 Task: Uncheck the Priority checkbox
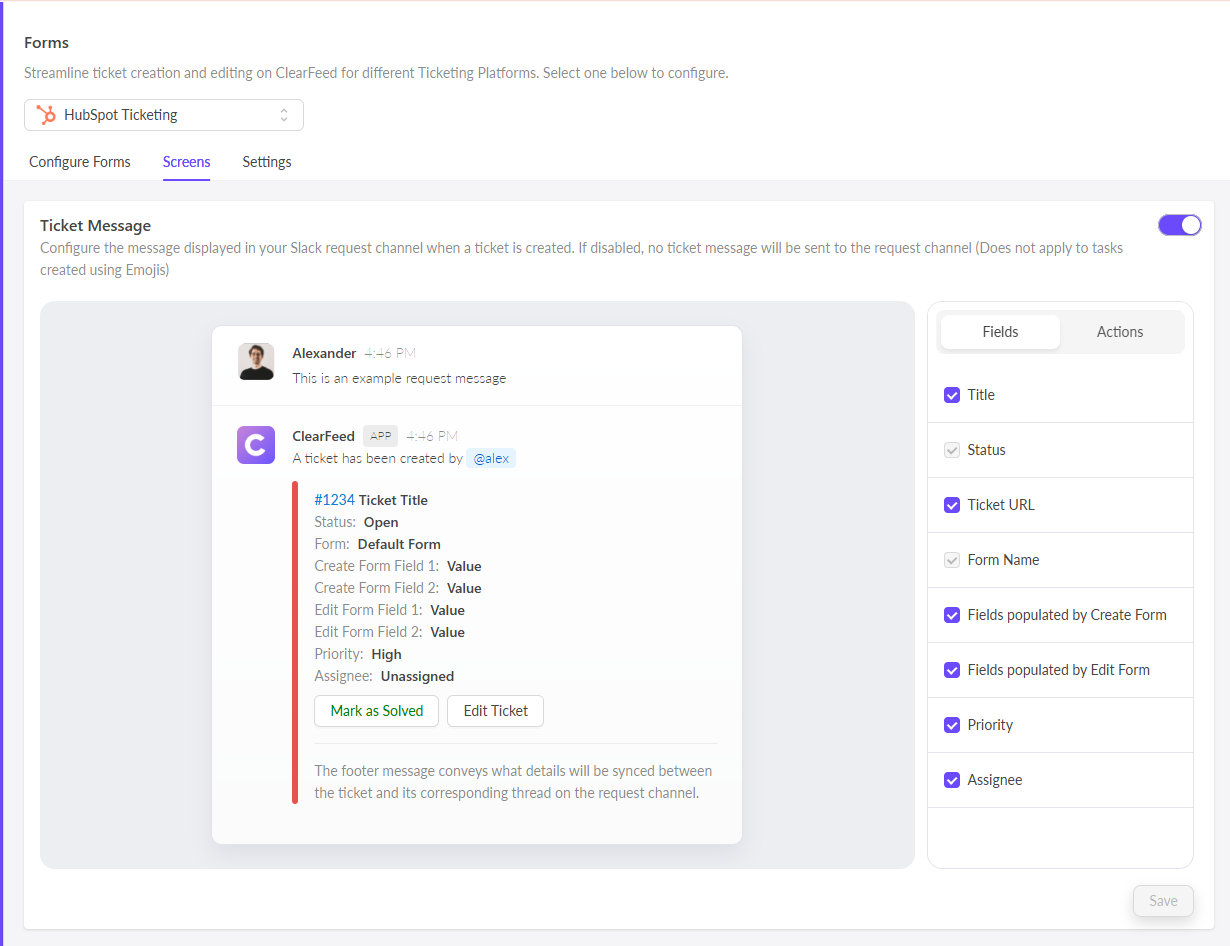pyautogui.click(x=952, y=725)
